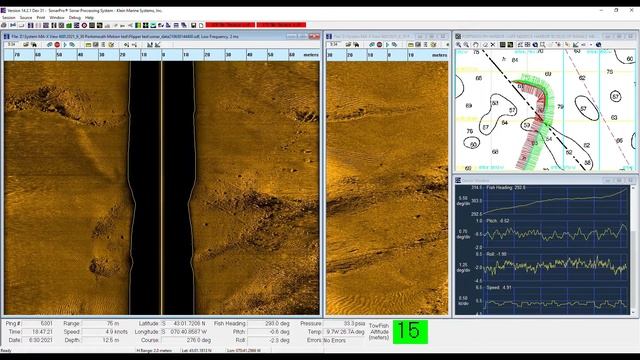Screen dimensions: 640x360
Task: Click the red stop icon in middle sonar window toolbar
Action: [380, 44]
